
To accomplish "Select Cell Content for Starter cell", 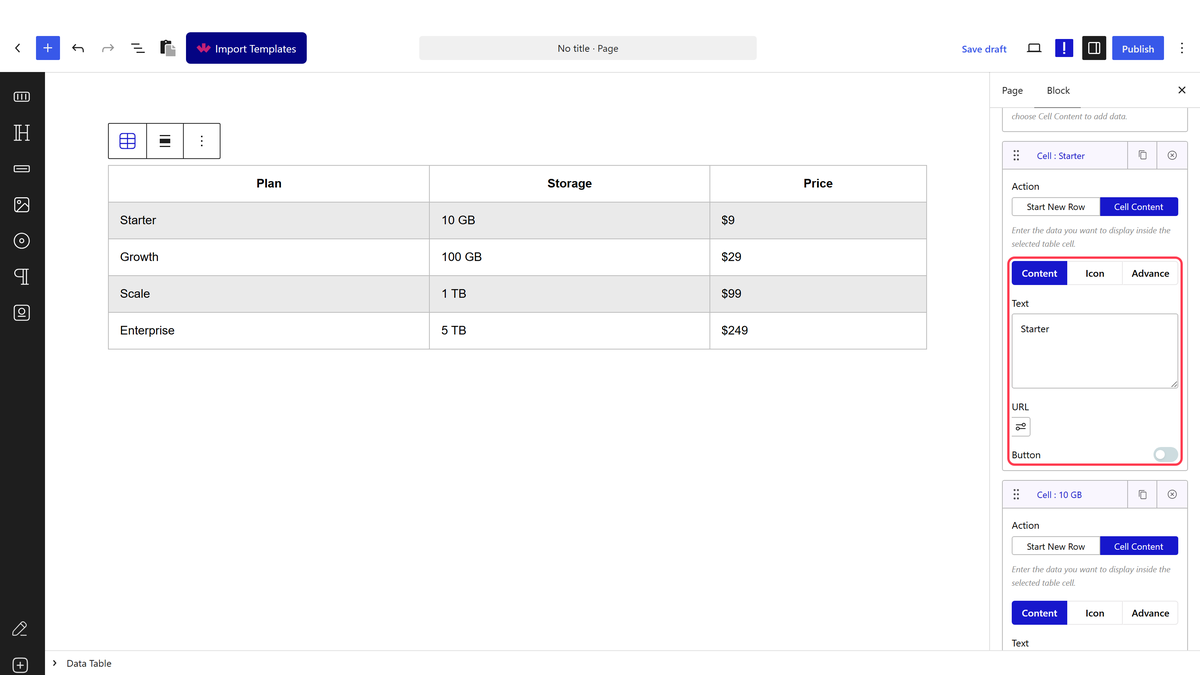I will 1139,207.
